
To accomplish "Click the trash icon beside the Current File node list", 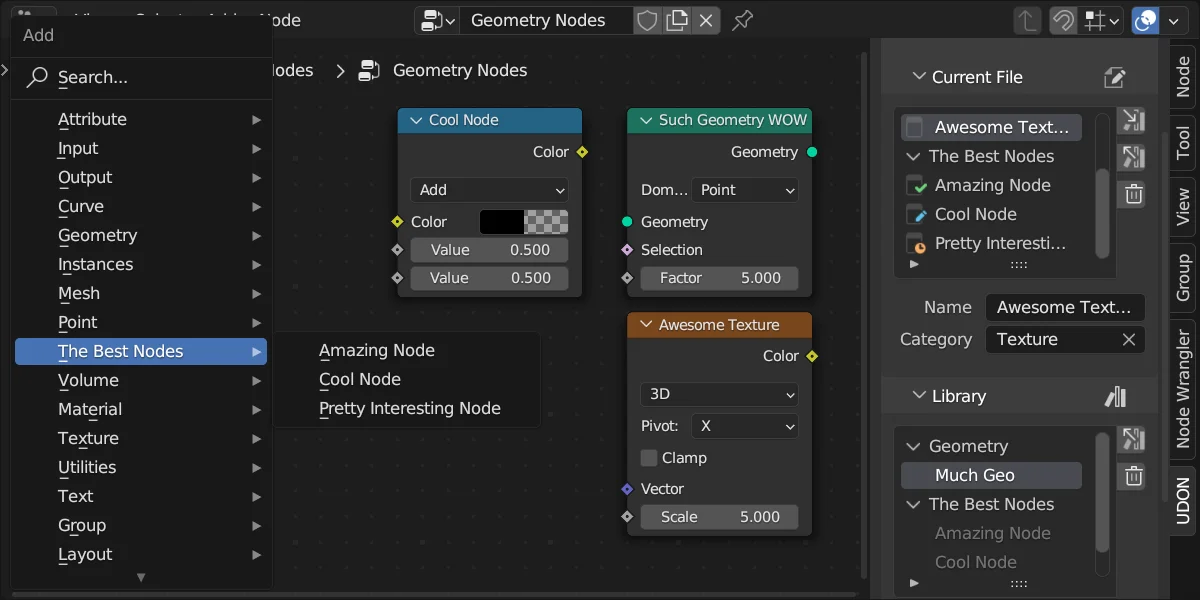I will tap(1132, 194).
